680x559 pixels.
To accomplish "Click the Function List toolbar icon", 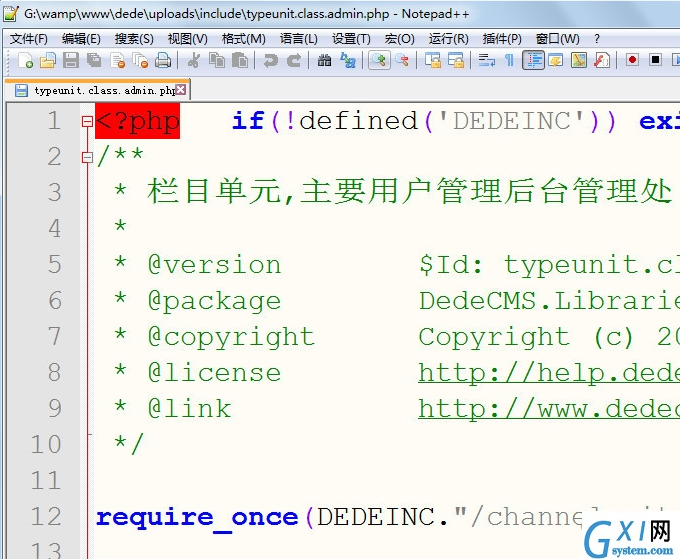I will pyautogui.click(x=602, y=60).
